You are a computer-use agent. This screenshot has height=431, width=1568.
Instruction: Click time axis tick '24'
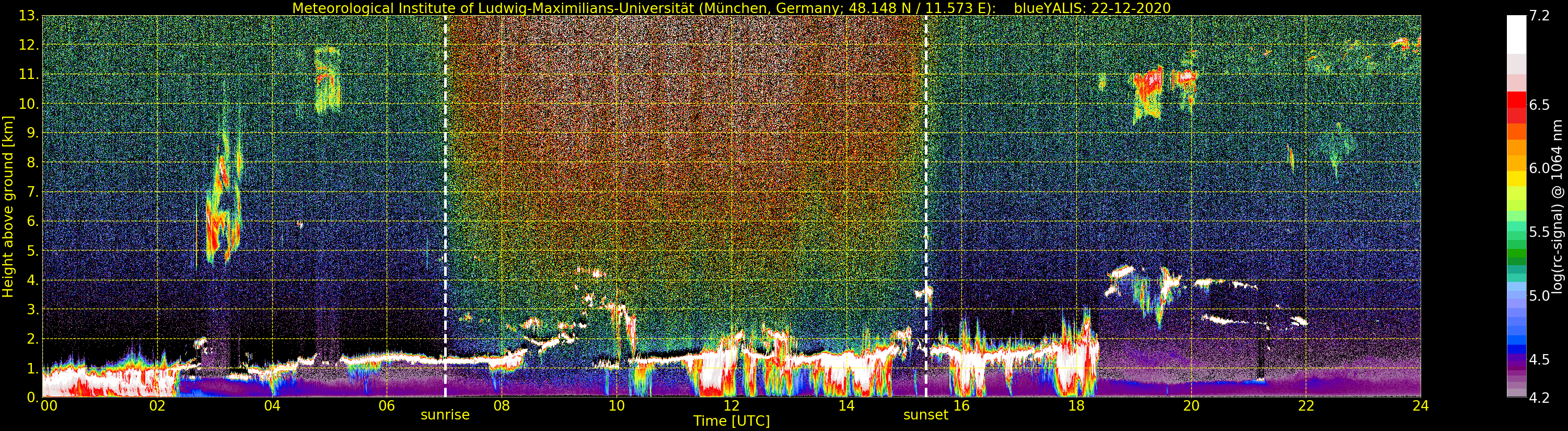click(x=1420, y=405)
